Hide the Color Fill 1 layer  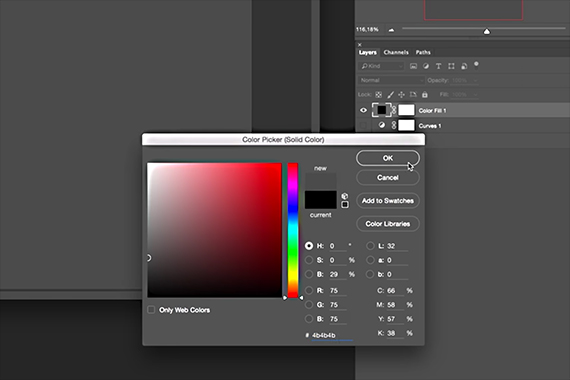point(363,110)
